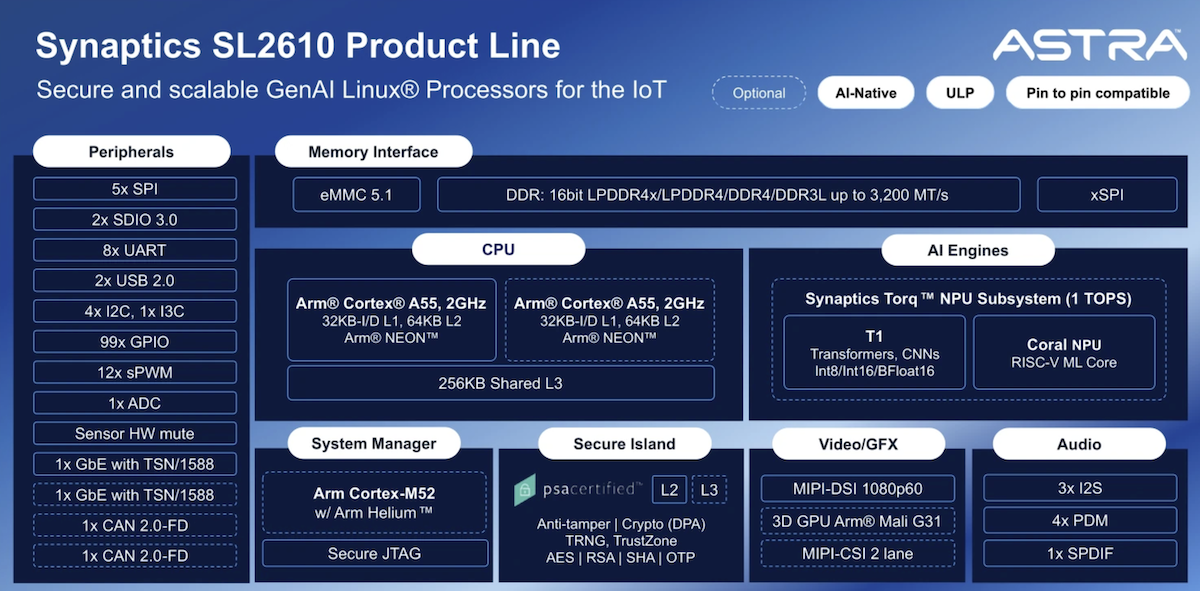This screenshot has width=1200, height=591.
Task: Click the eMMC 5.1 block
Action: click(356, 195)
